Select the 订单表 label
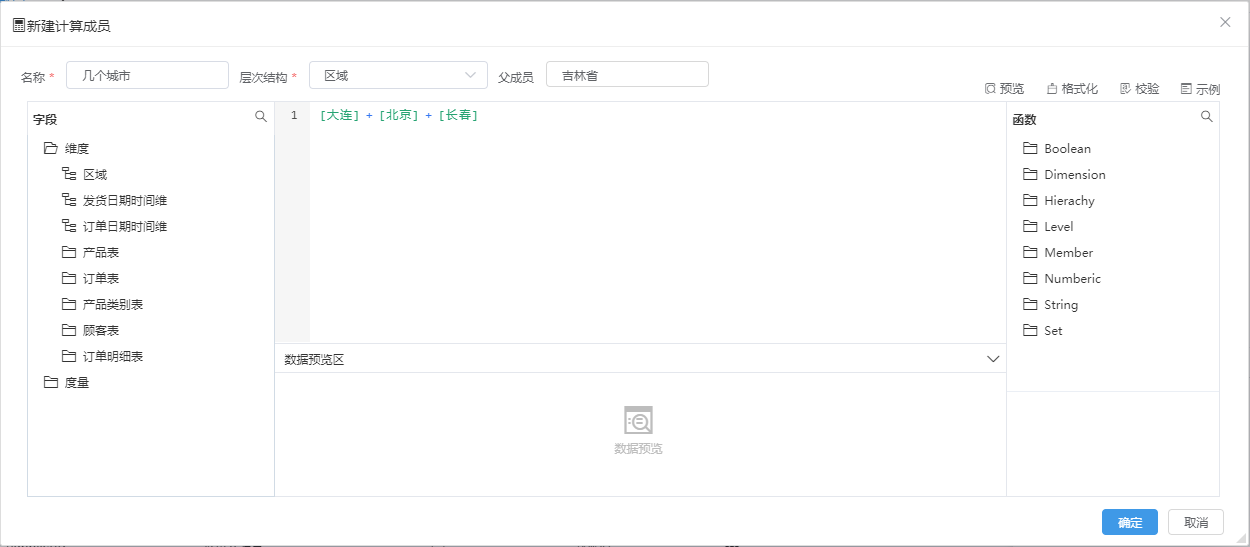The width and height of the screenshot is (1250, 547). [x=101, y=278]
